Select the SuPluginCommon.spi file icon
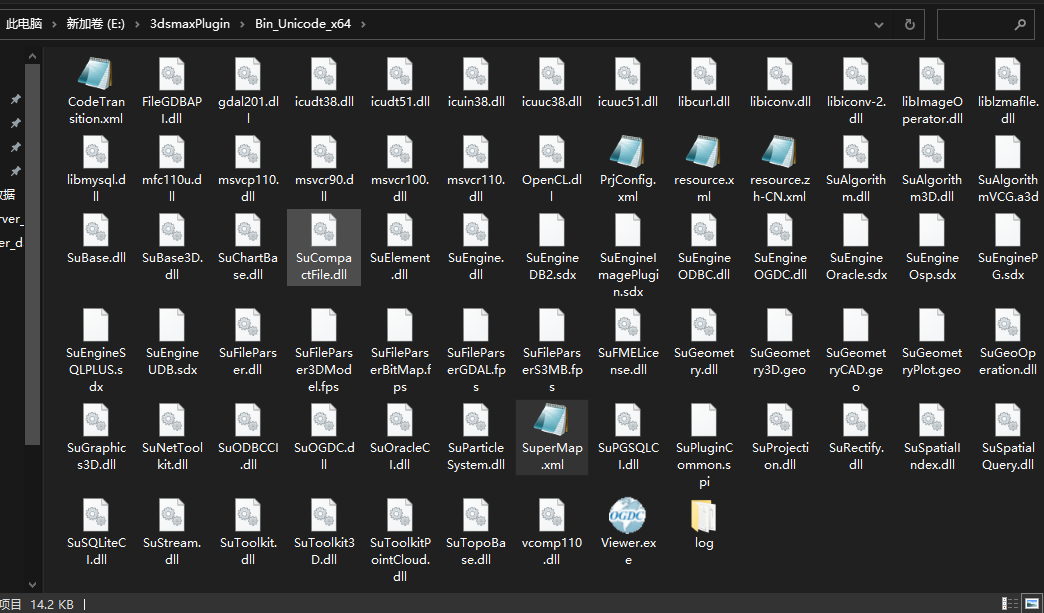1044x613 pixels. (x=704, y=420)
